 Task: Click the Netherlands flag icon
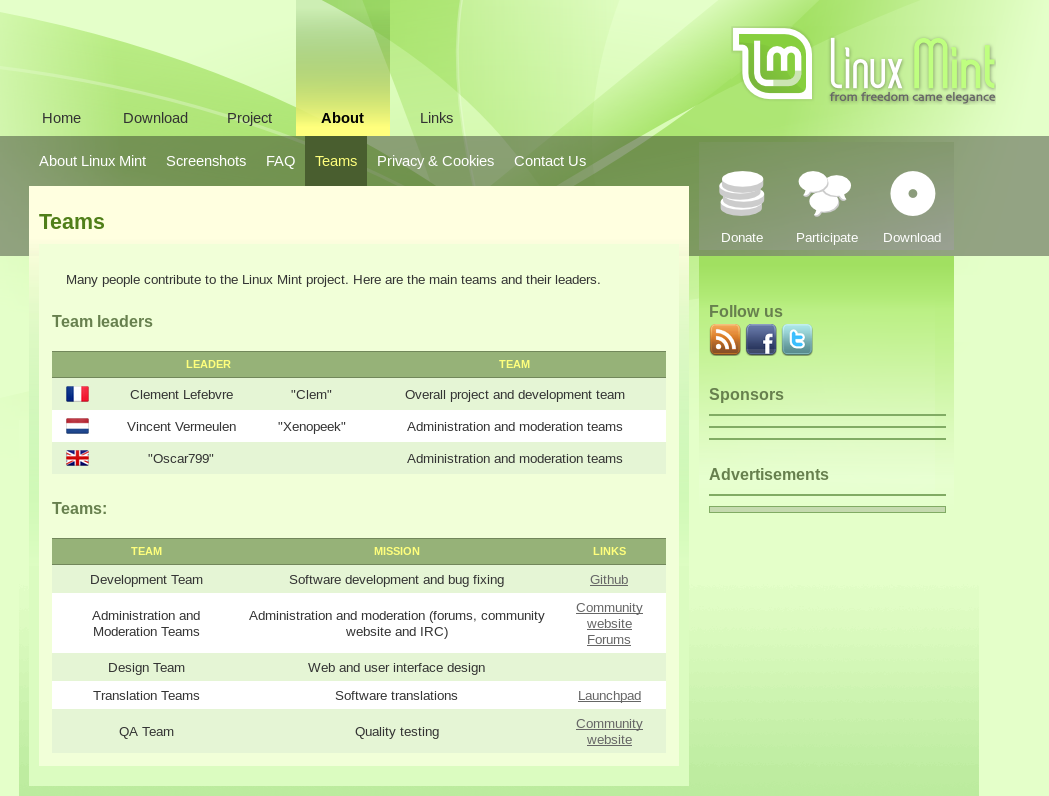[x=78, y=426]
